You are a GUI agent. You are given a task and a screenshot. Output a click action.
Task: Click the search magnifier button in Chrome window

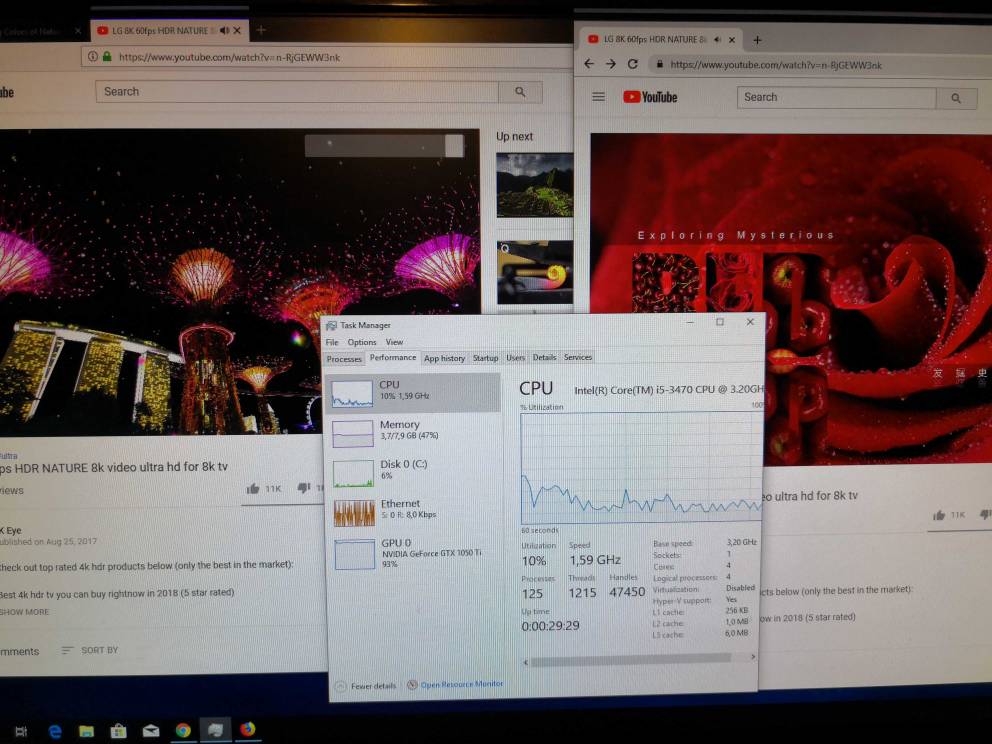(x=956, y=98)
